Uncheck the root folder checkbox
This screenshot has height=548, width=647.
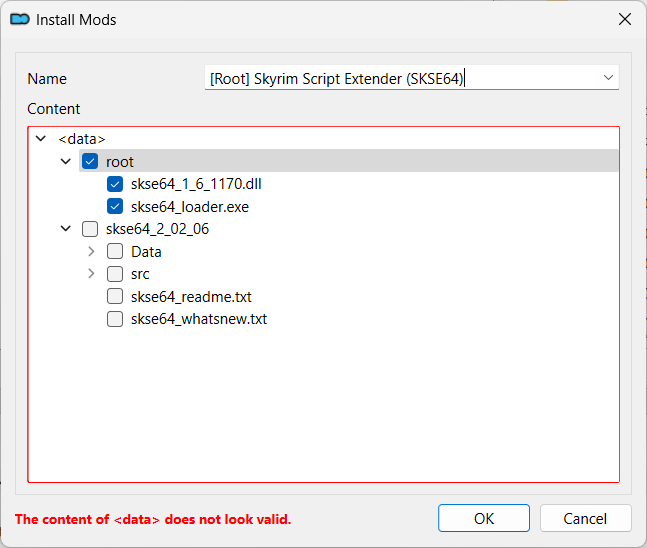(90, 162)
